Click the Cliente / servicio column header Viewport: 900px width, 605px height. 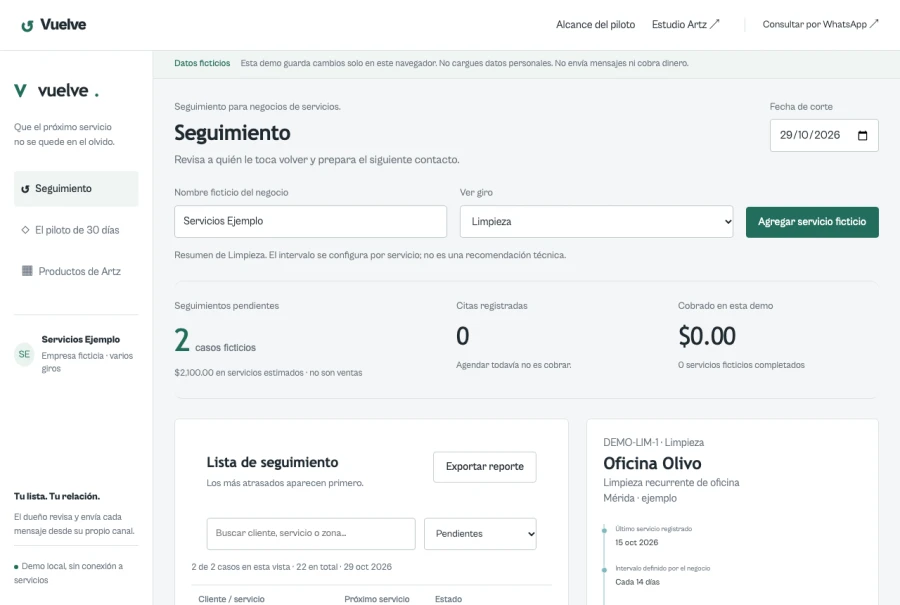tap(231, 599)
